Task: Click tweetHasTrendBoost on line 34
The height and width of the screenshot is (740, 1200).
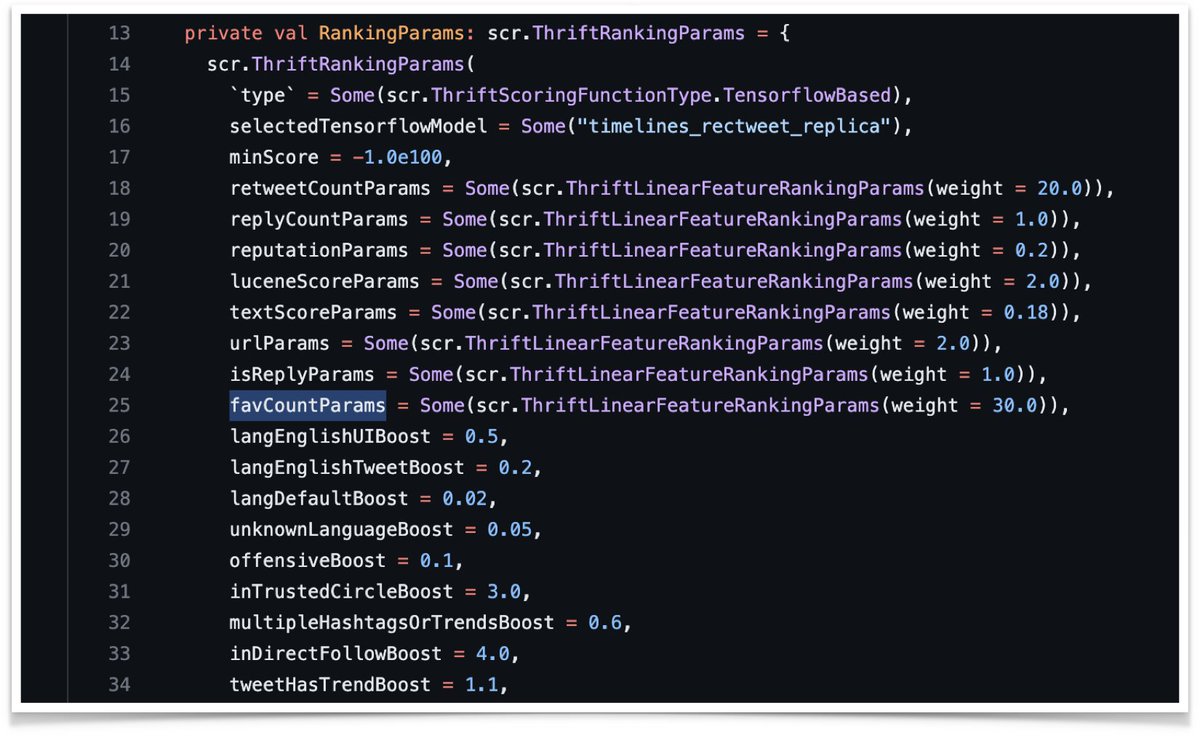Action: (330, 684)
